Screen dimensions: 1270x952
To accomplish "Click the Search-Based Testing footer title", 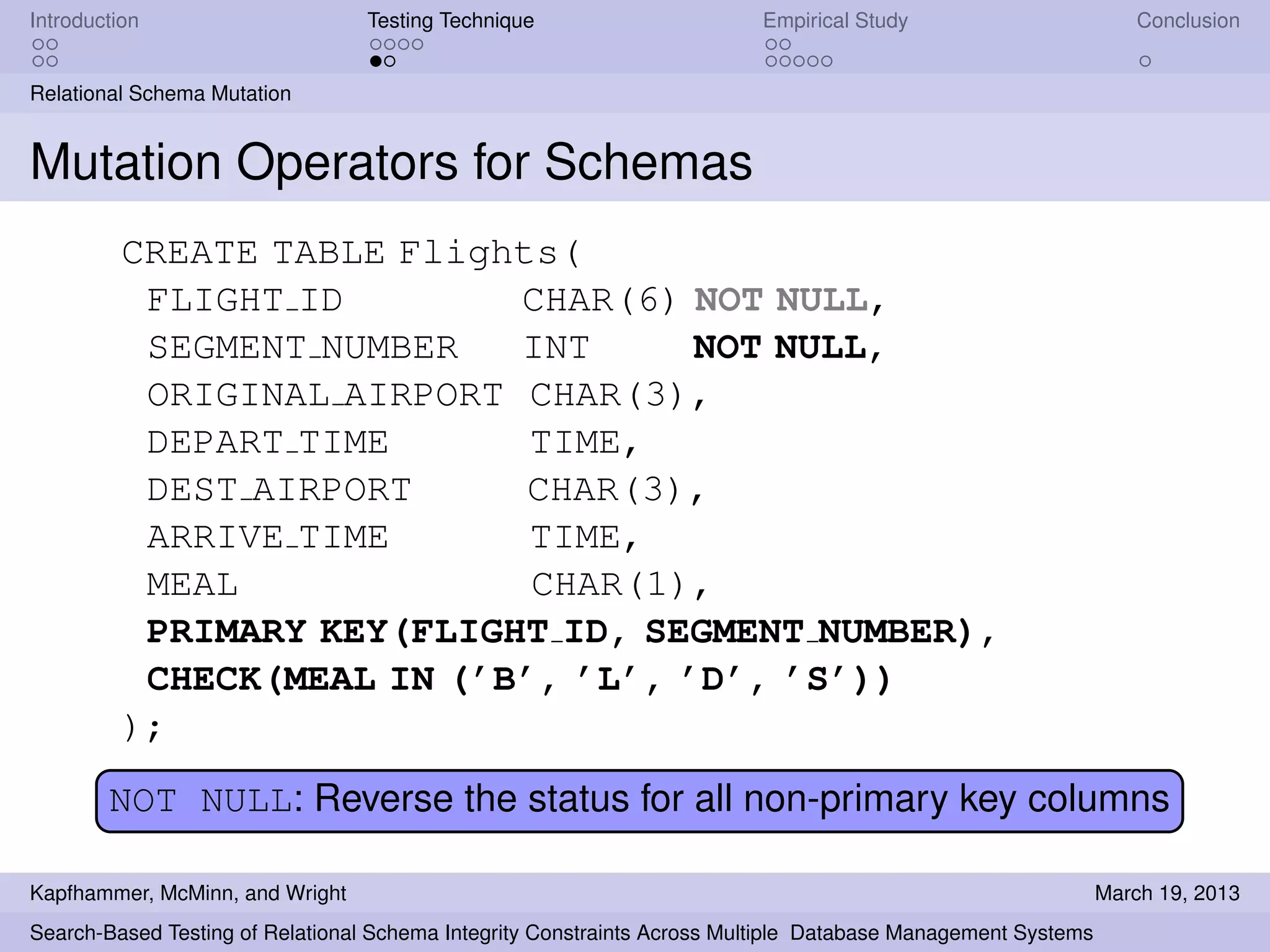I will [x=561, y=933].
